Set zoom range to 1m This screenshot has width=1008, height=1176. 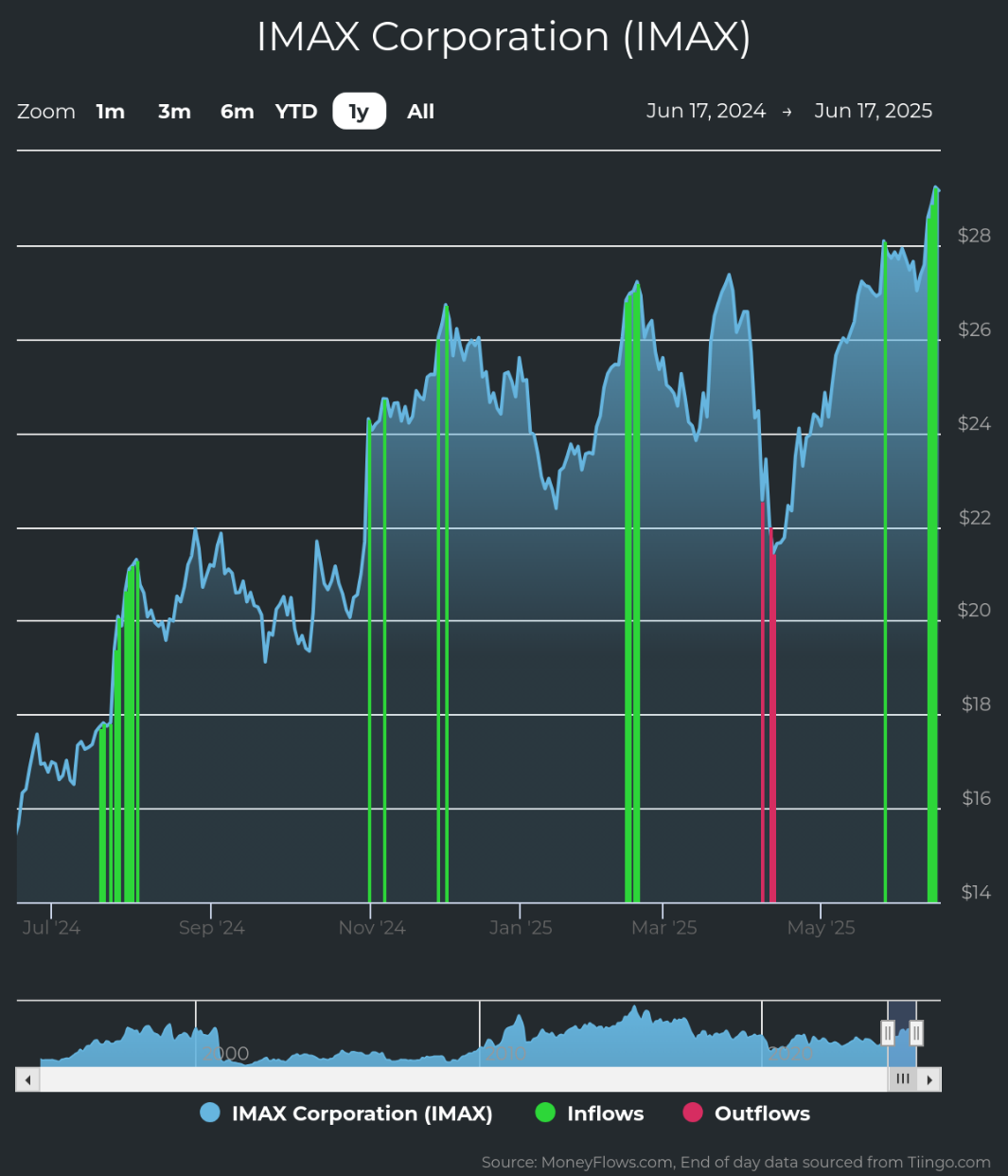(x=111, y=112)
